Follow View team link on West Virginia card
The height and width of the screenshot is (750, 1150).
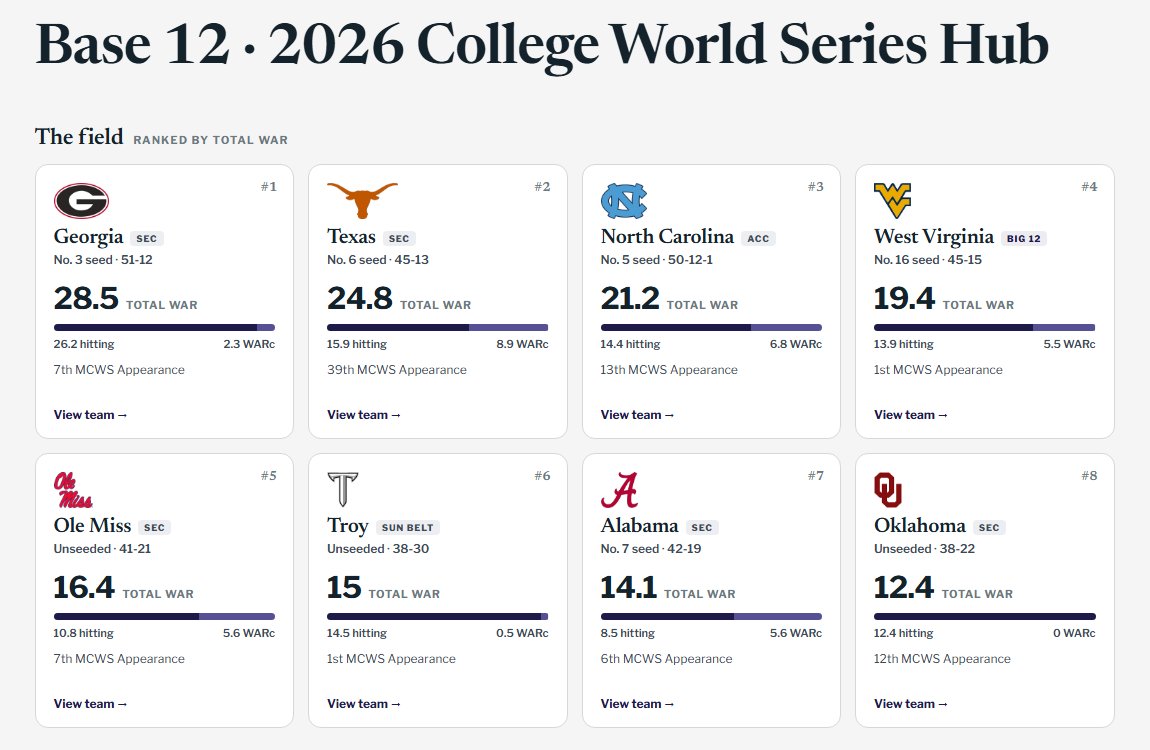coord(911,415)
